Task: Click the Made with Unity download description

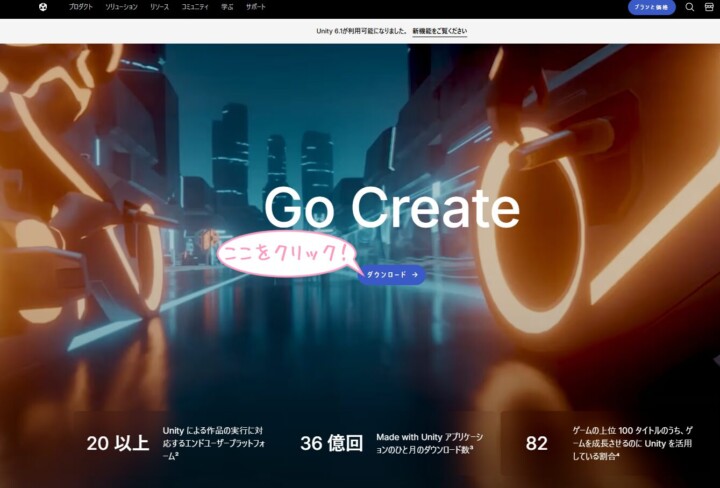Action: pyautogui.click(x=429, y=443)
